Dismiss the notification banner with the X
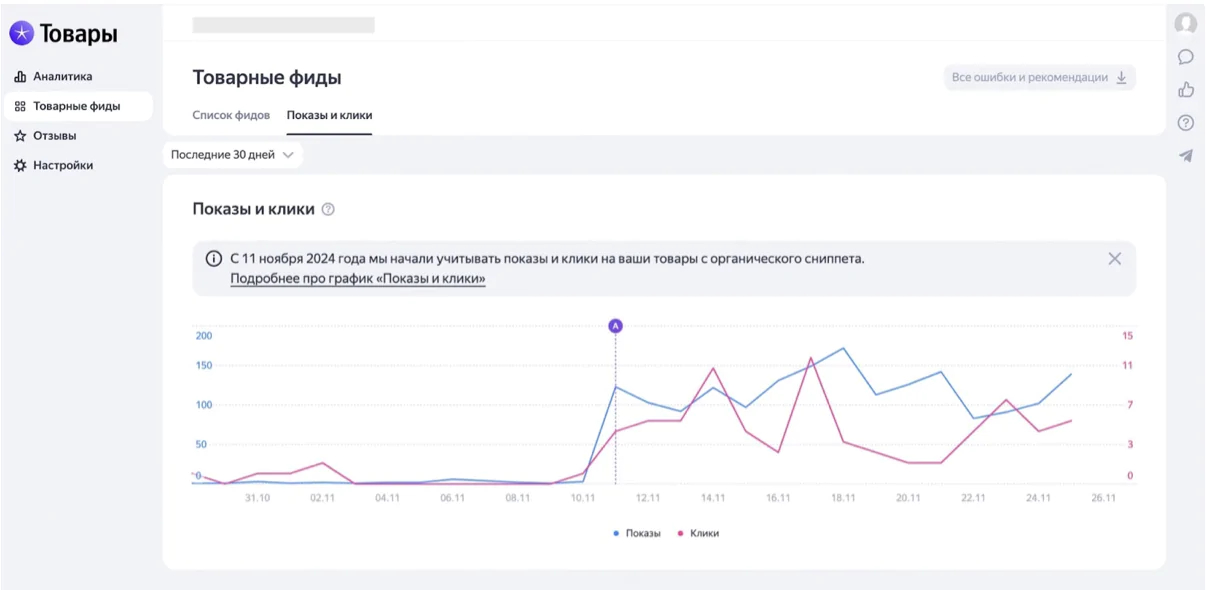Viewport: 1206px width, 590px height. 1114,259
